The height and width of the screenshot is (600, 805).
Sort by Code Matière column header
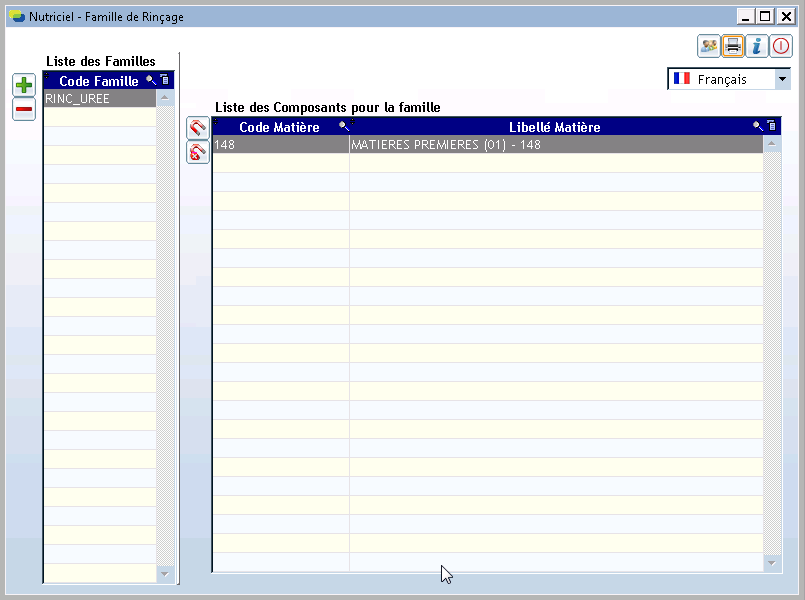coord(279,127)
